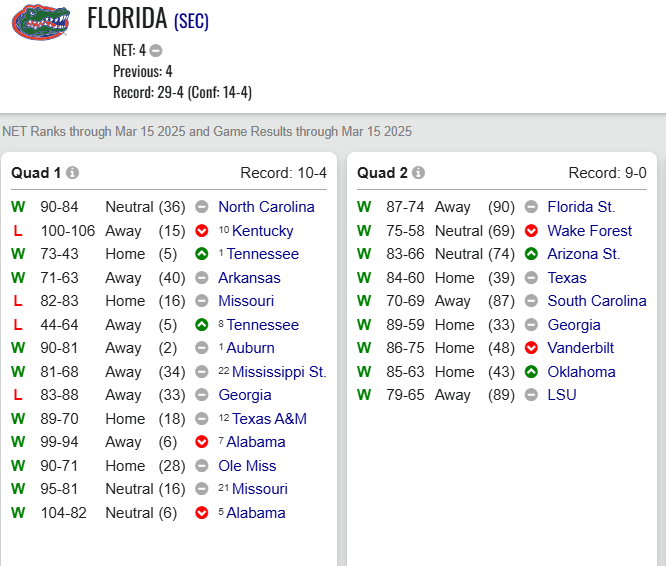666x566 pixels.
Task: Click the red down arrow beside Kentucky
Action: pyautogui.click(x=202, y=231)
